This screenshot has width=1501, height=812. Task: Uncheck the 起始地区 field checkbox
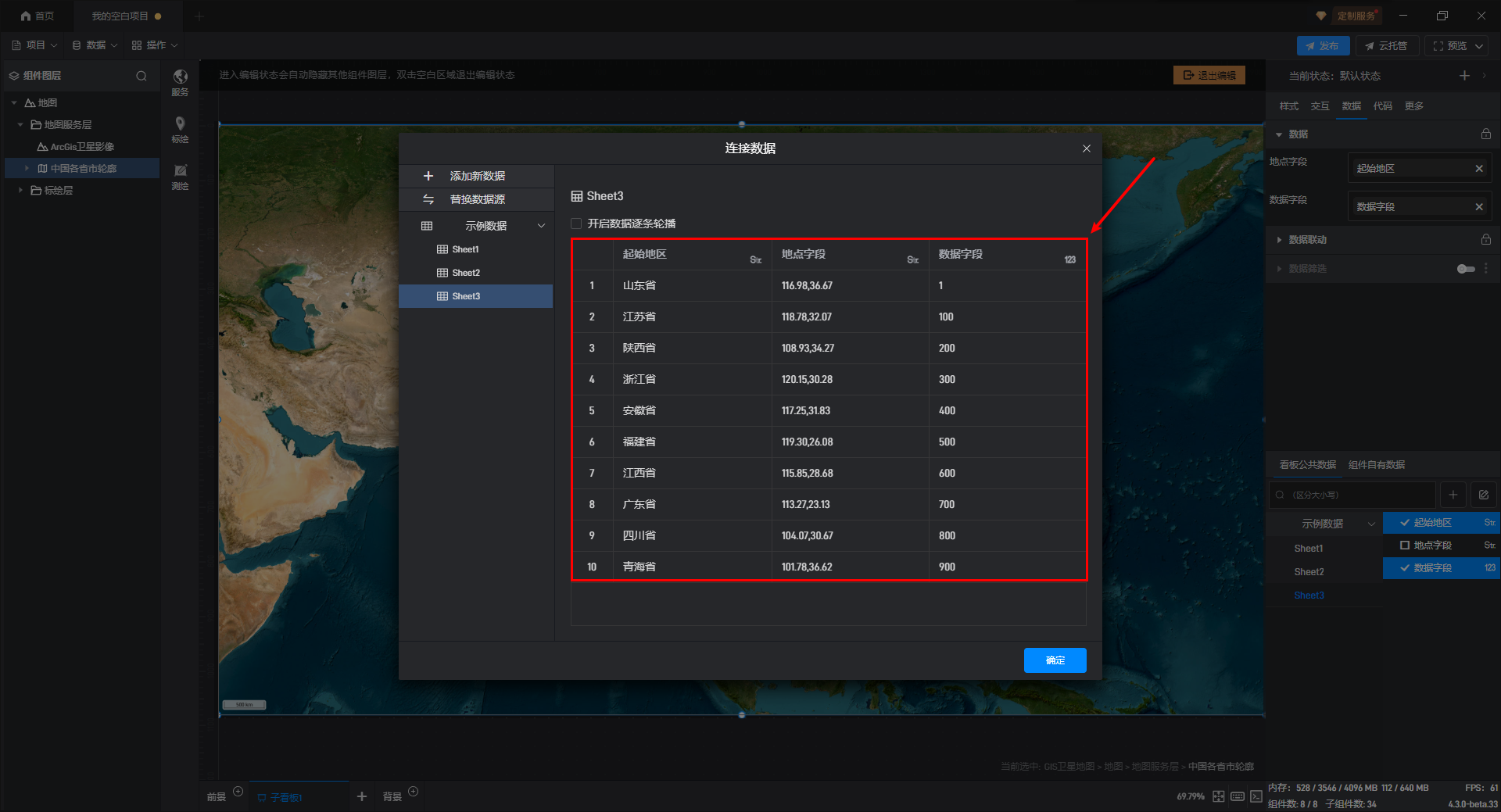1405,523
